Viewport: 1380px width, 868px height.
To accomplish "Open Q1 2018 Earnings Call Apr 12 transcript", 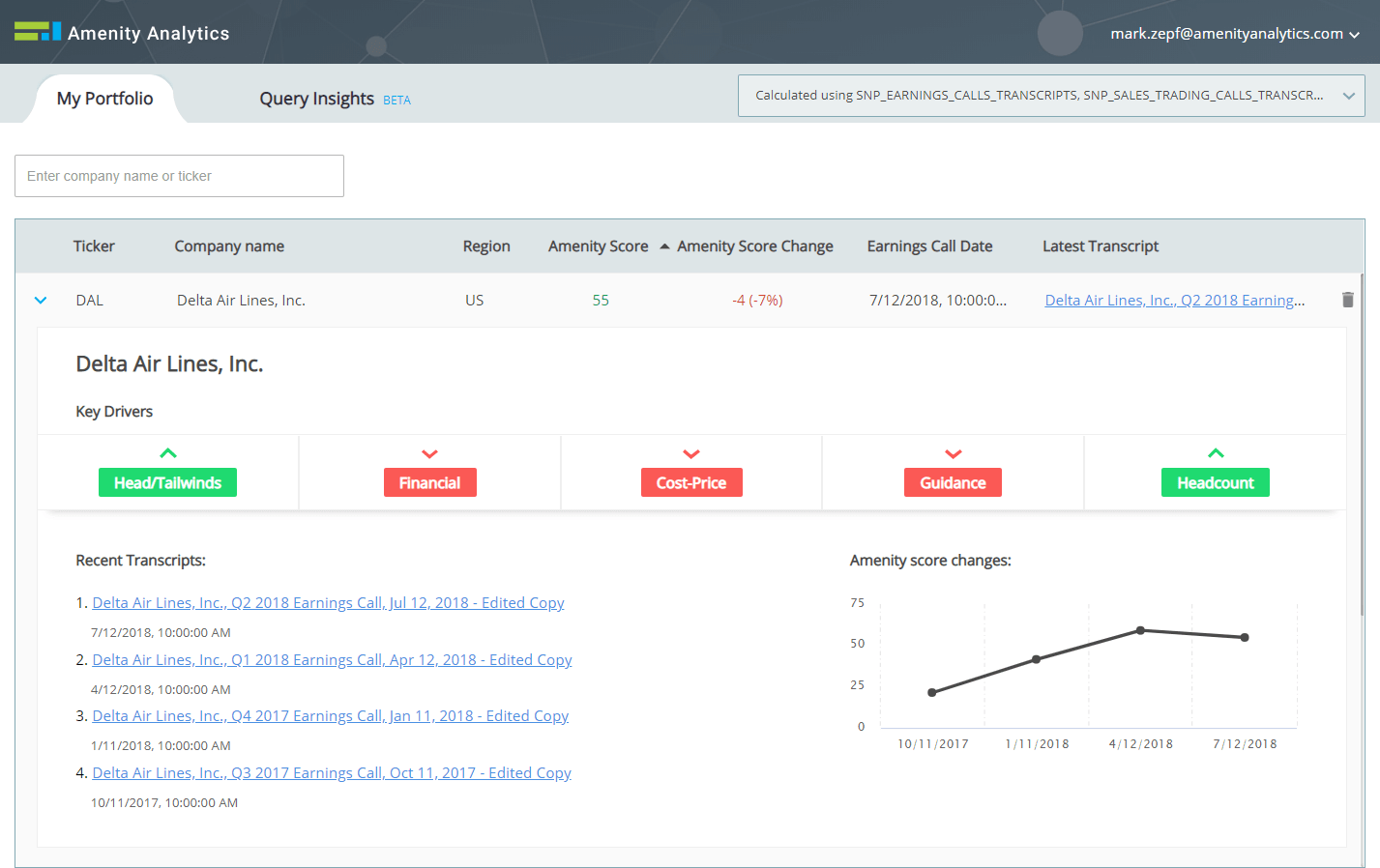I will (x=332, y=660).
